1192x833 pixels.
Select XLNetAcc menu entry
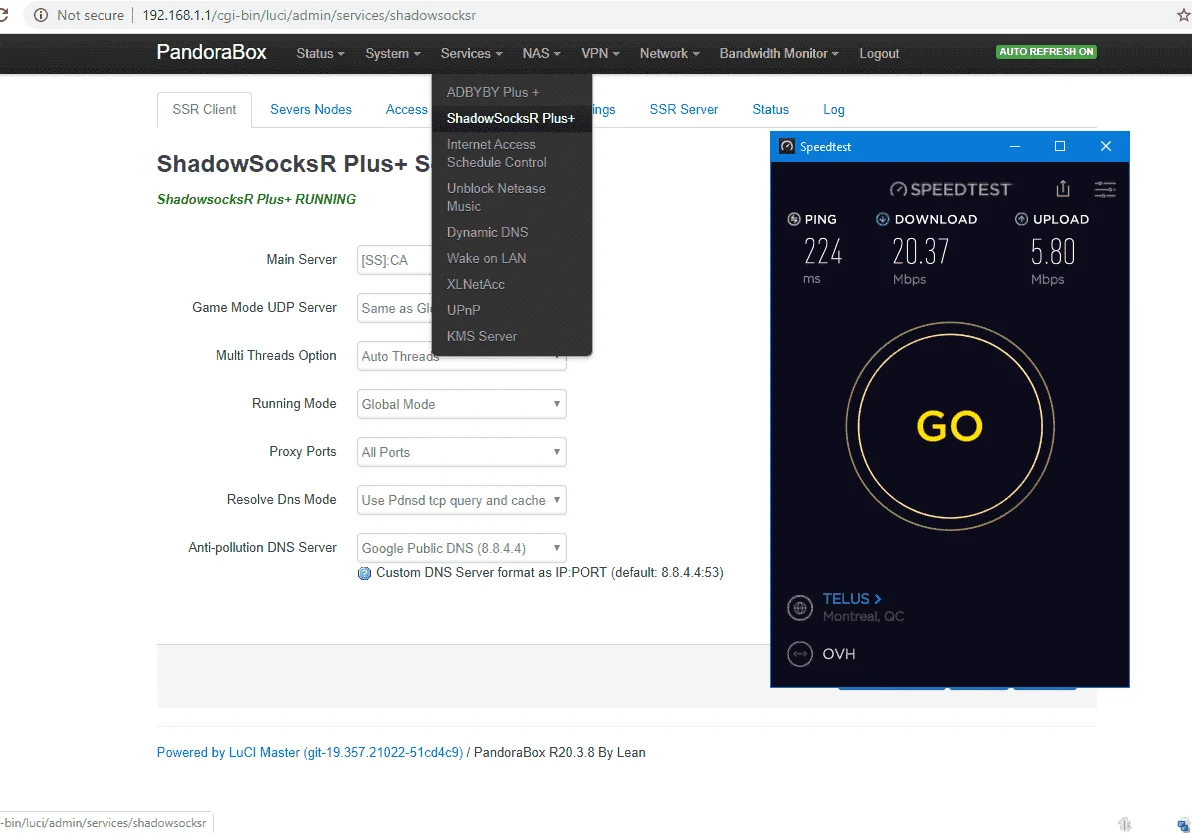coord(512,283)
